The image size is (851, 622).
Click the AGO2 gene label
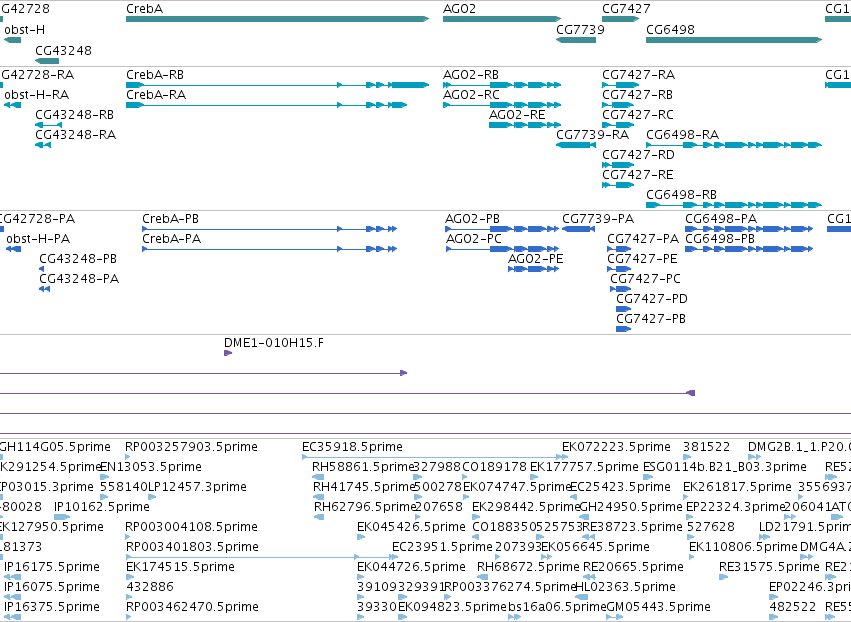[x=459, y=9]
